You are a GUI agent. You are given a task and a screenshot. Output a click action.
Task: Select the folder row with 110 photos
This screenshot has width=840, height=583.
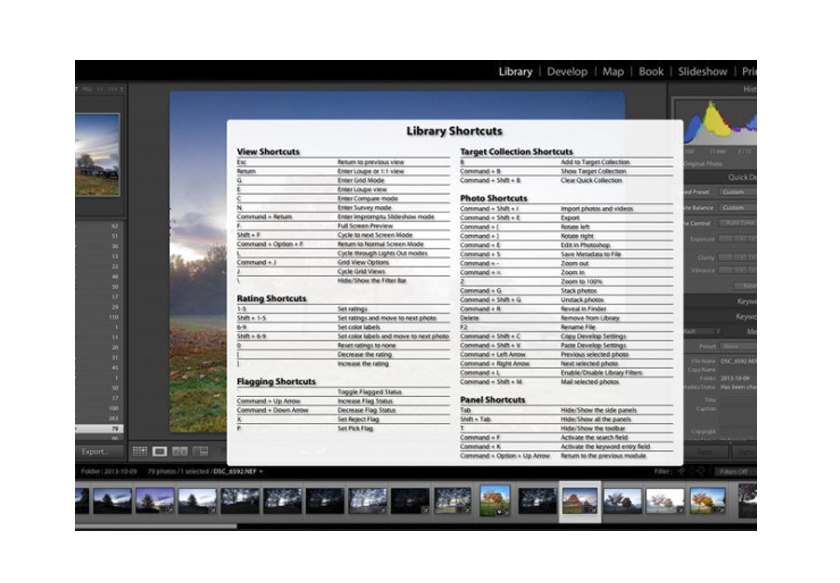click(x=99, y=317)
